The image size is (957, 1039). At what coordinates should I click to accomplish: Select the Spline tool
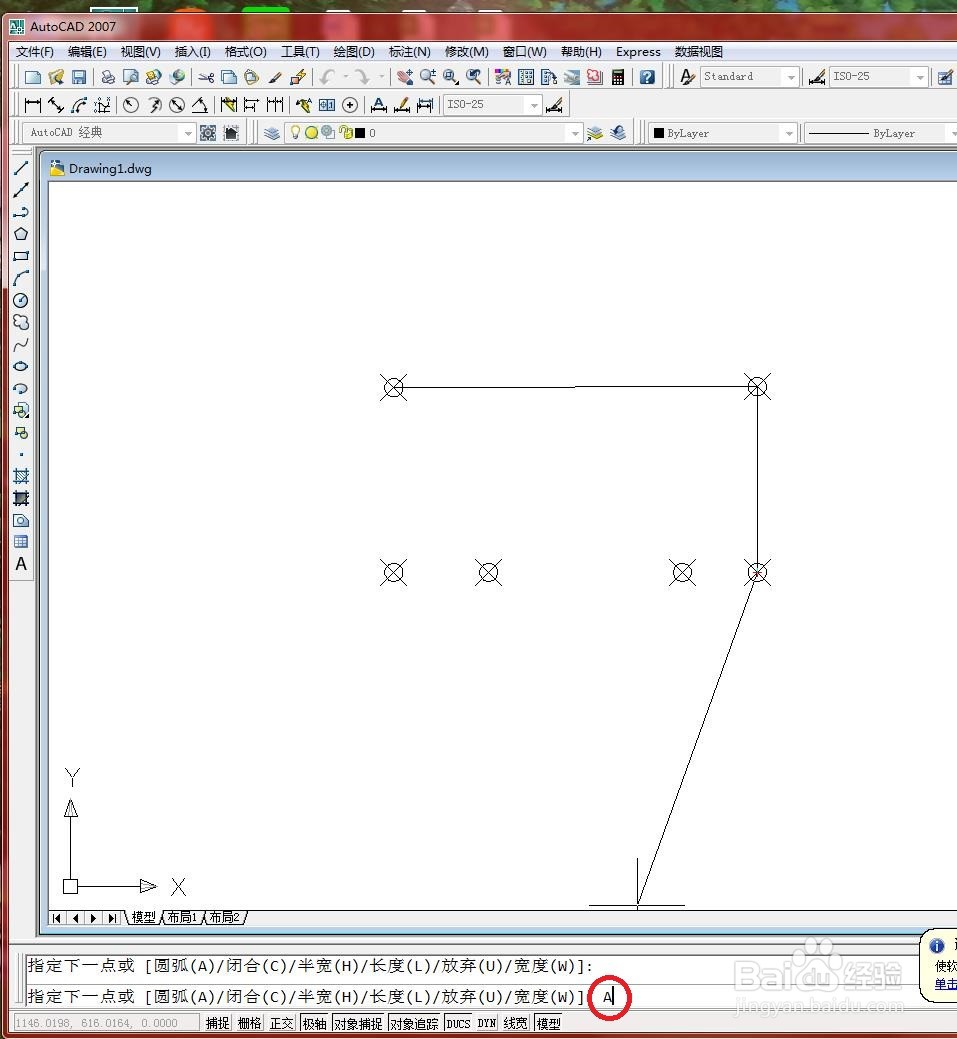pyautogui.click(x=21, y=345)
